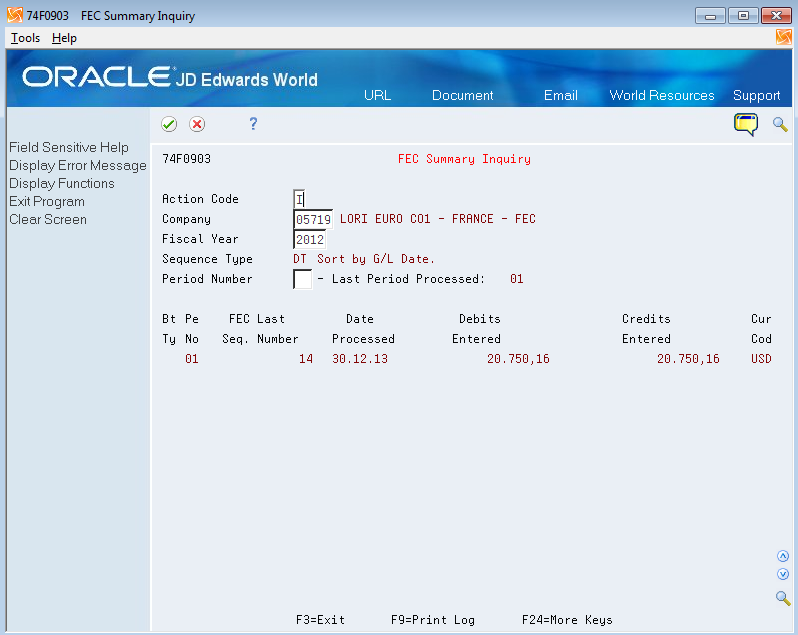Open the Support banner link

pyautogui.click(x=756, y=96)
